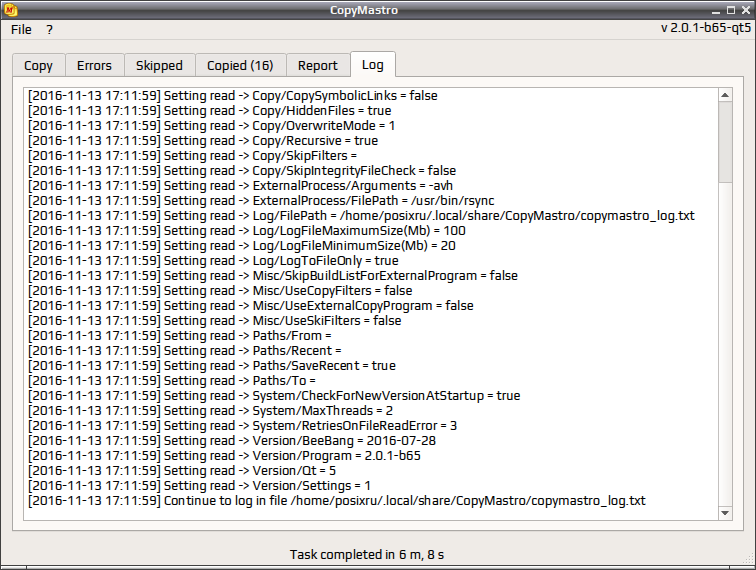Screen dimensions: 756x570
Task: Click the System/MaxThreads = 2 line
Action: pyautogui.click(x=211, y=409)
